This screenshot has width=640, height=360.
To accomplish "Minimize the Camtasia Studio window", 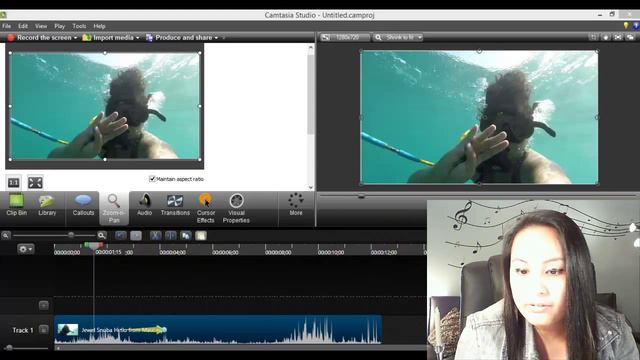I will pos(600,15).
